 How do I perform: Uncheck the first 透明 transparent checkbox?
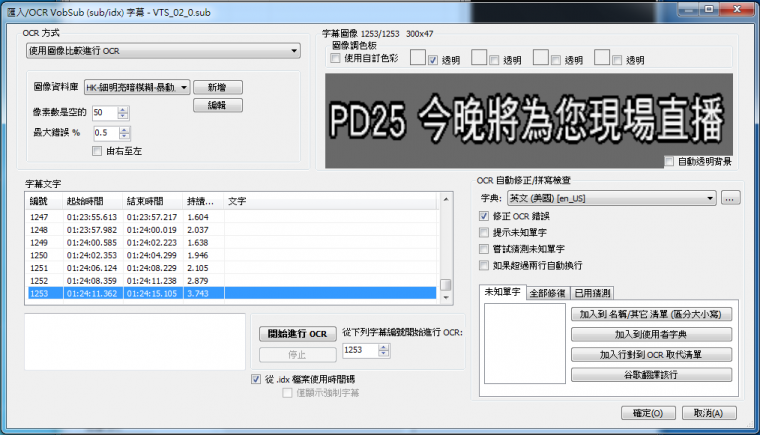(433, 60)
